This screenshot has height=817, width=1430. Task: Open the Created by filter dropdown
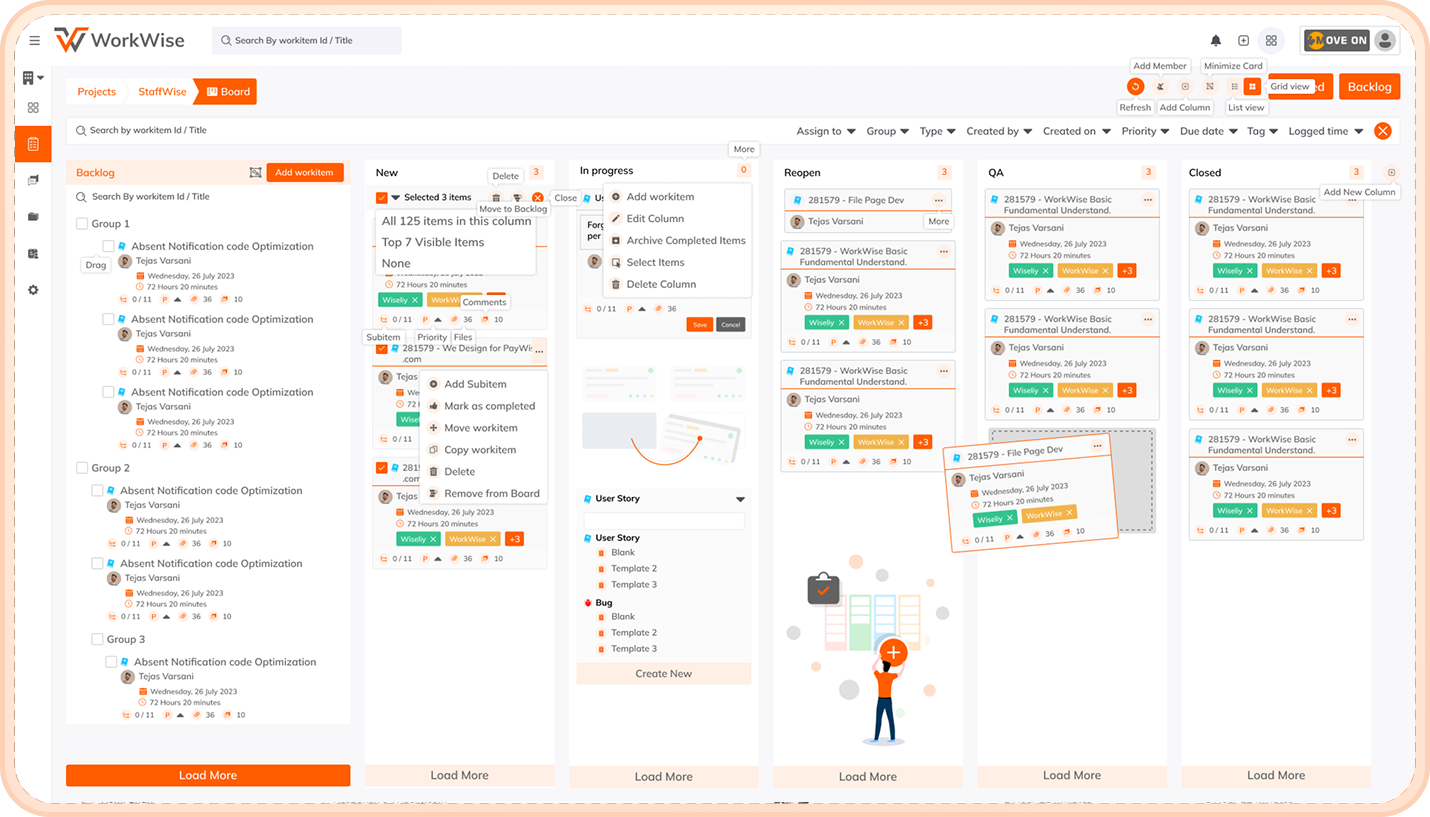tap(999, 131)
